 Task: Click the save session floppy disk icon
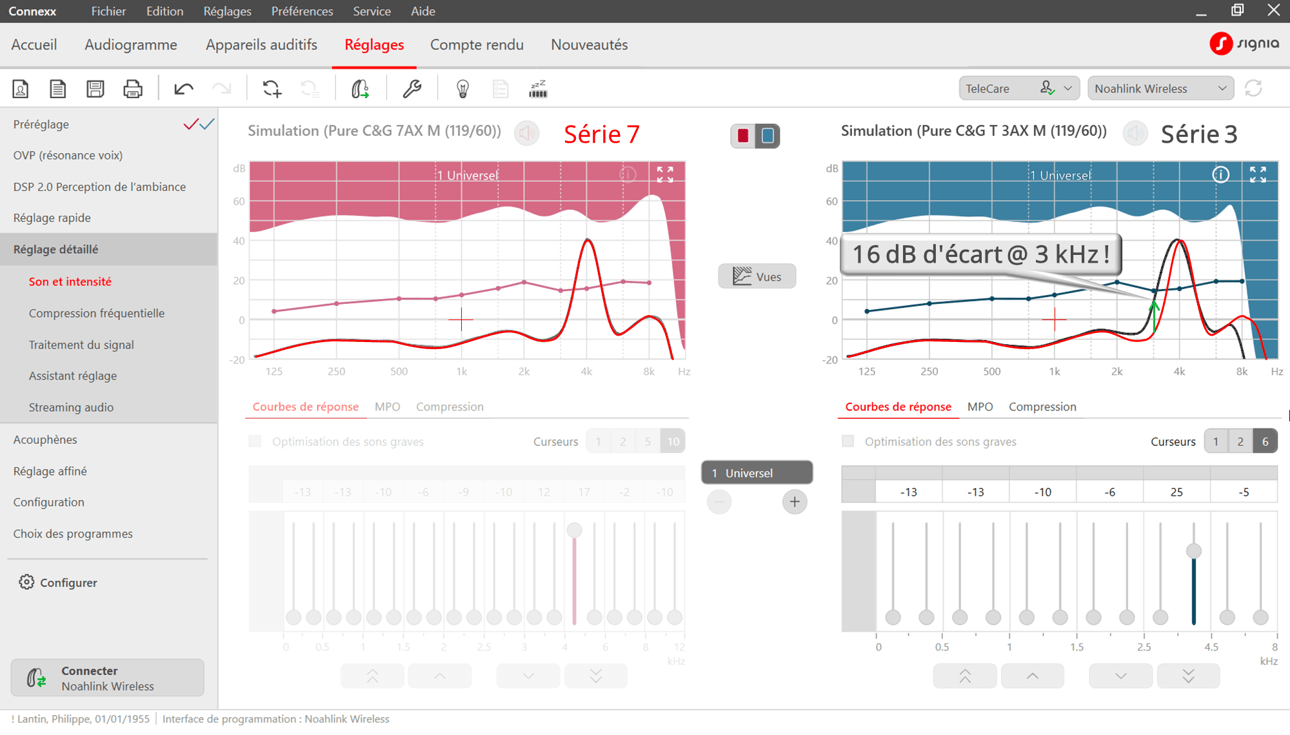[x=95, y=89]
